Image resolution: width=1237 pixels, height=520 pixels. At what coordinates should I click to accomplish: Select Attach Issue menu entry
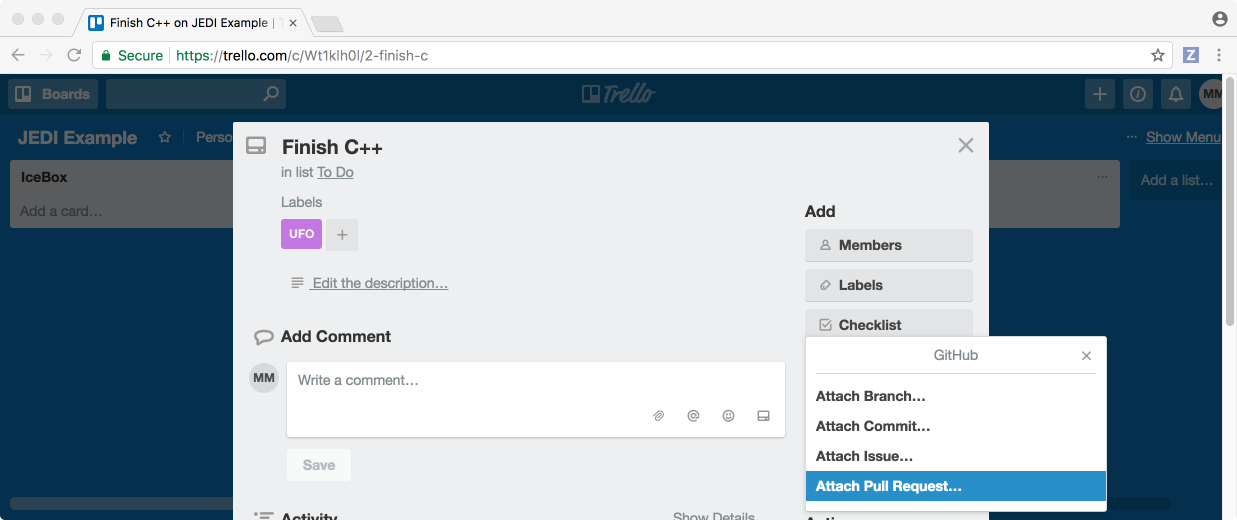click(864, 456)
